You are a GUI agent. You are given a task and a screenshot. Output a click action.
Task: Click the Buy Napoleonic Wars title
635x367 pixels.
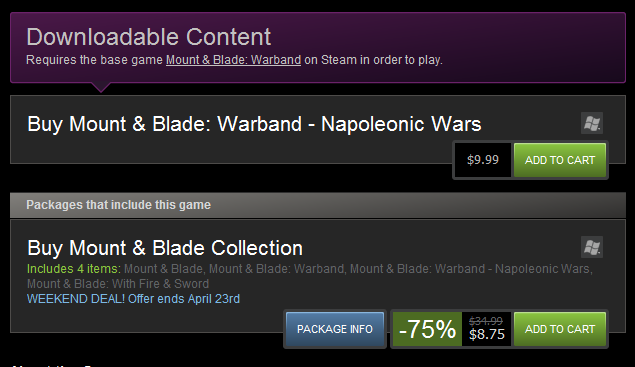254,124
